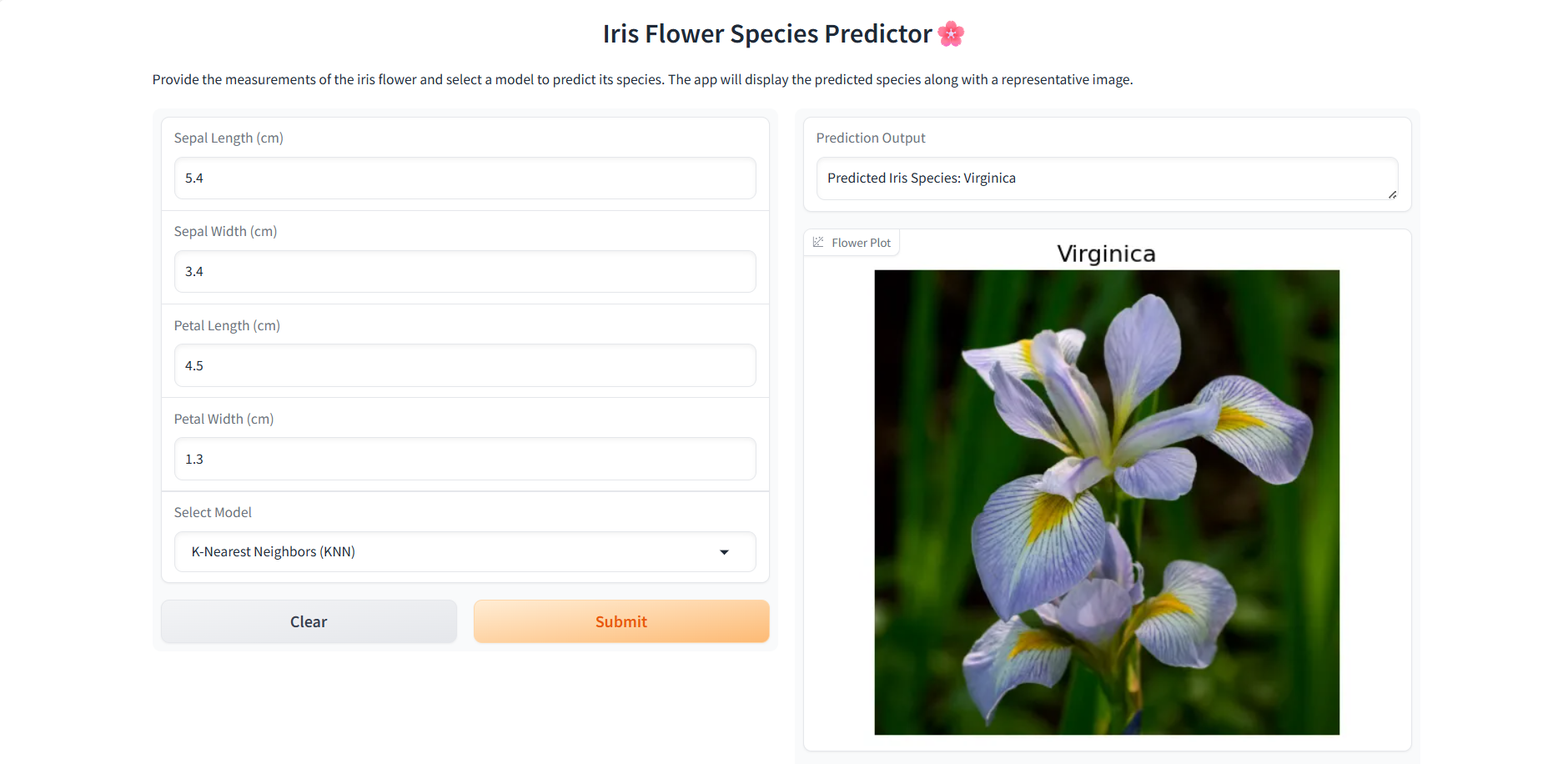Click the "Sepal Length (cm)" label
1568x764 pixels.
[229, 138]
